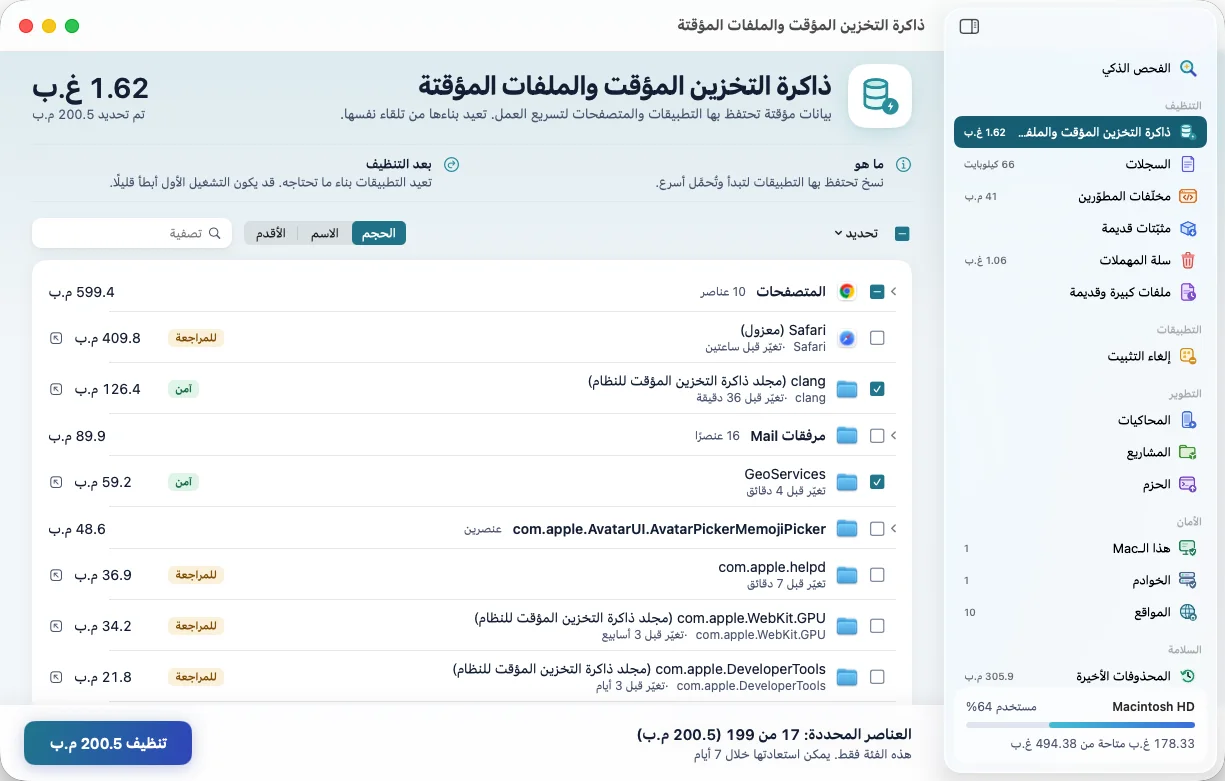Open الفحص الذكي smart scan

[1080, 69]
